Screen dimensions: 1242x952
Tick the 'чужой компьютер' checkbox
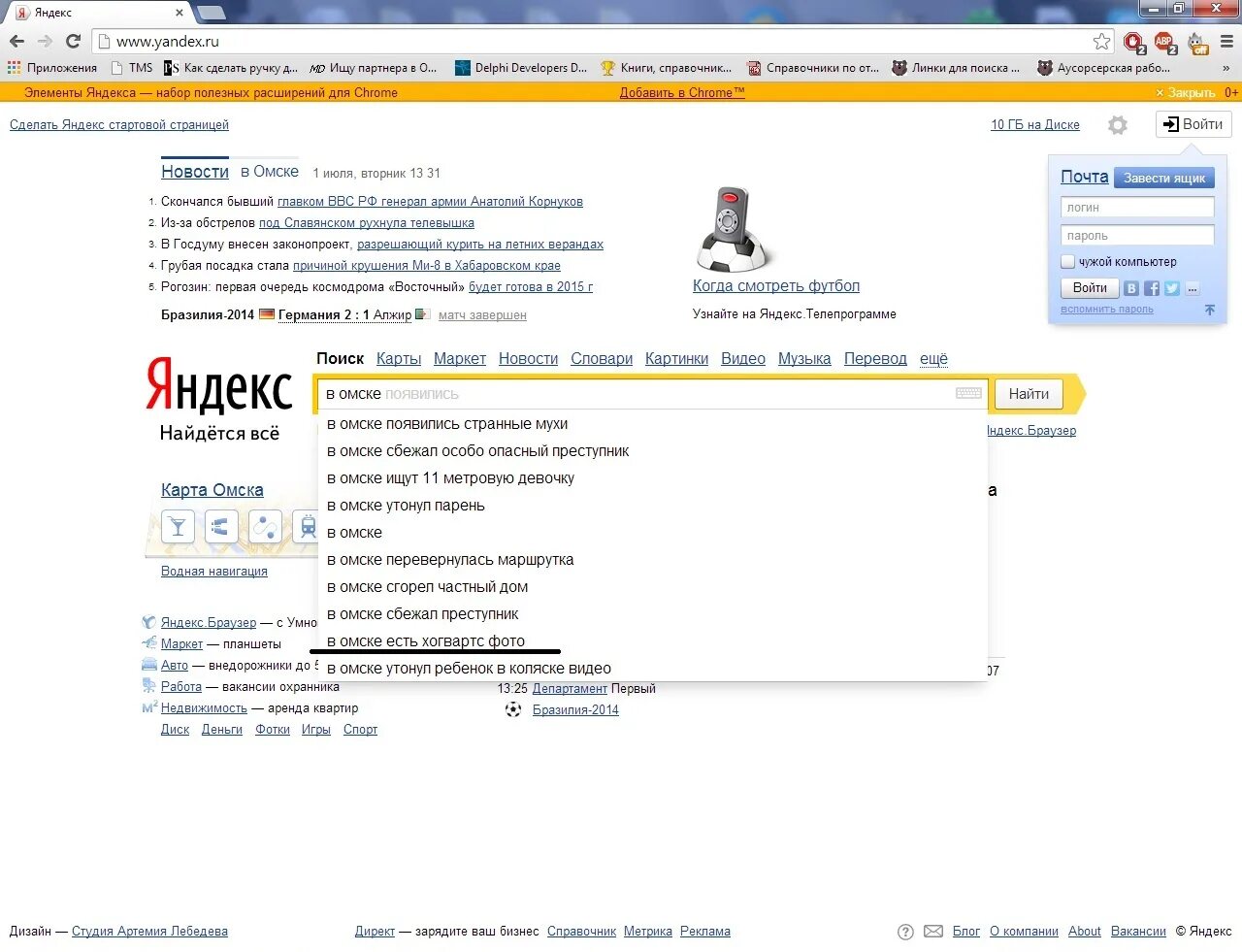pyautogui.click(x=1067, y=262)
